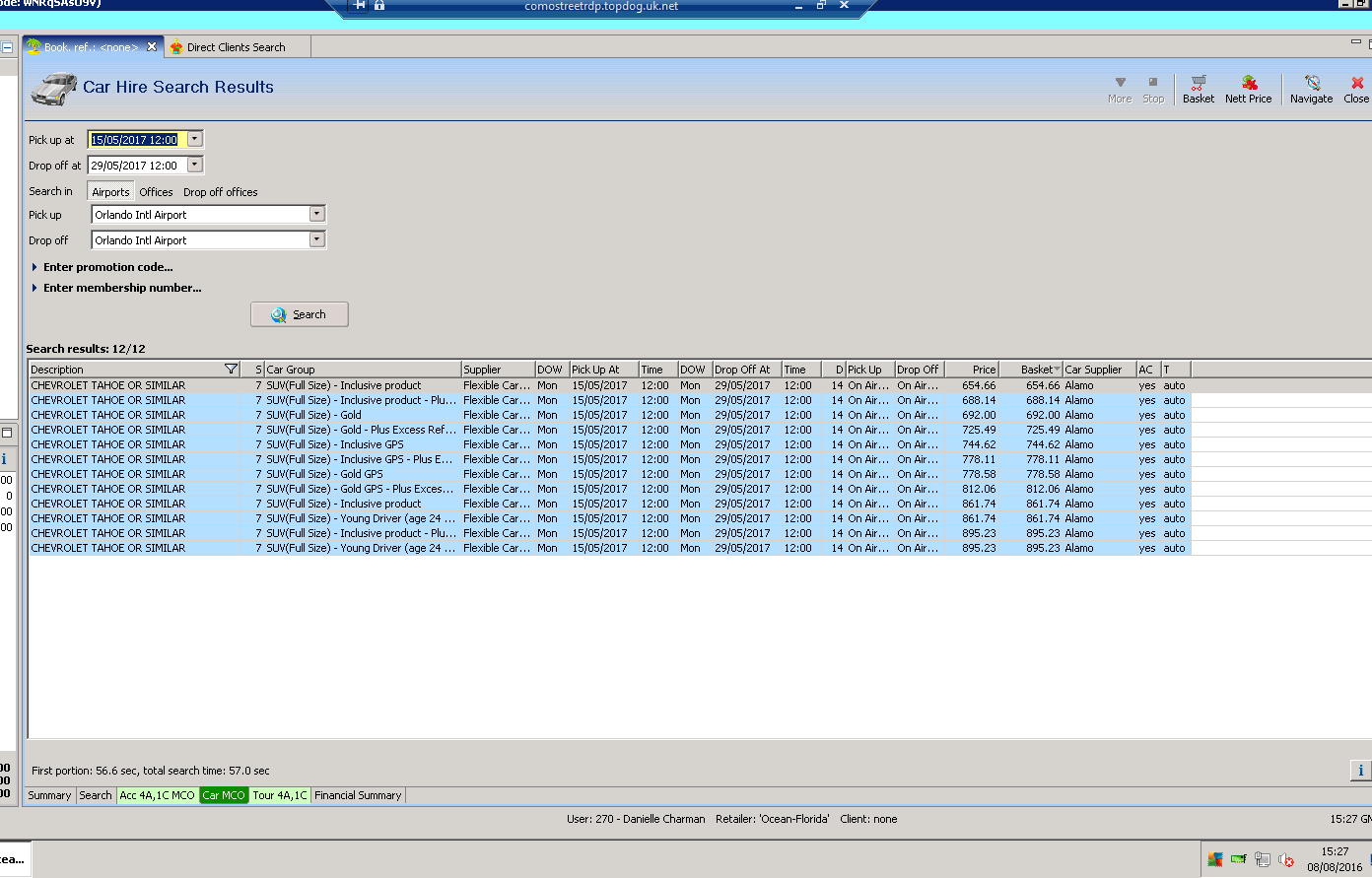Open the Basket toolbar button

pos(1198,88)
